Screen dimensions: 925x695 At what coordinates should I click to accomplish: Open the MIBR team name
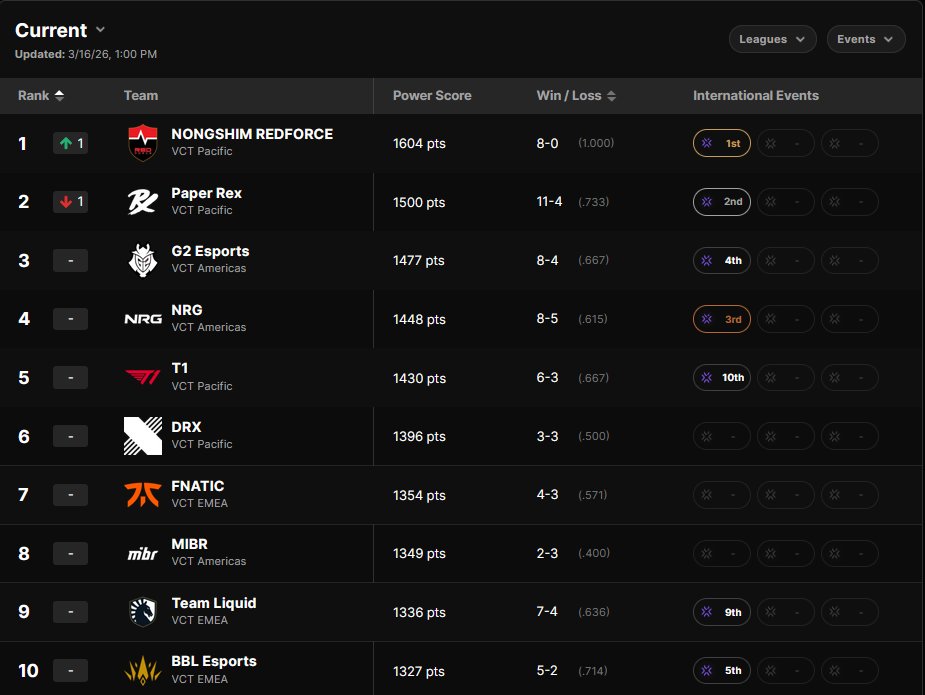pyautogui.click(x=189, y=544)
